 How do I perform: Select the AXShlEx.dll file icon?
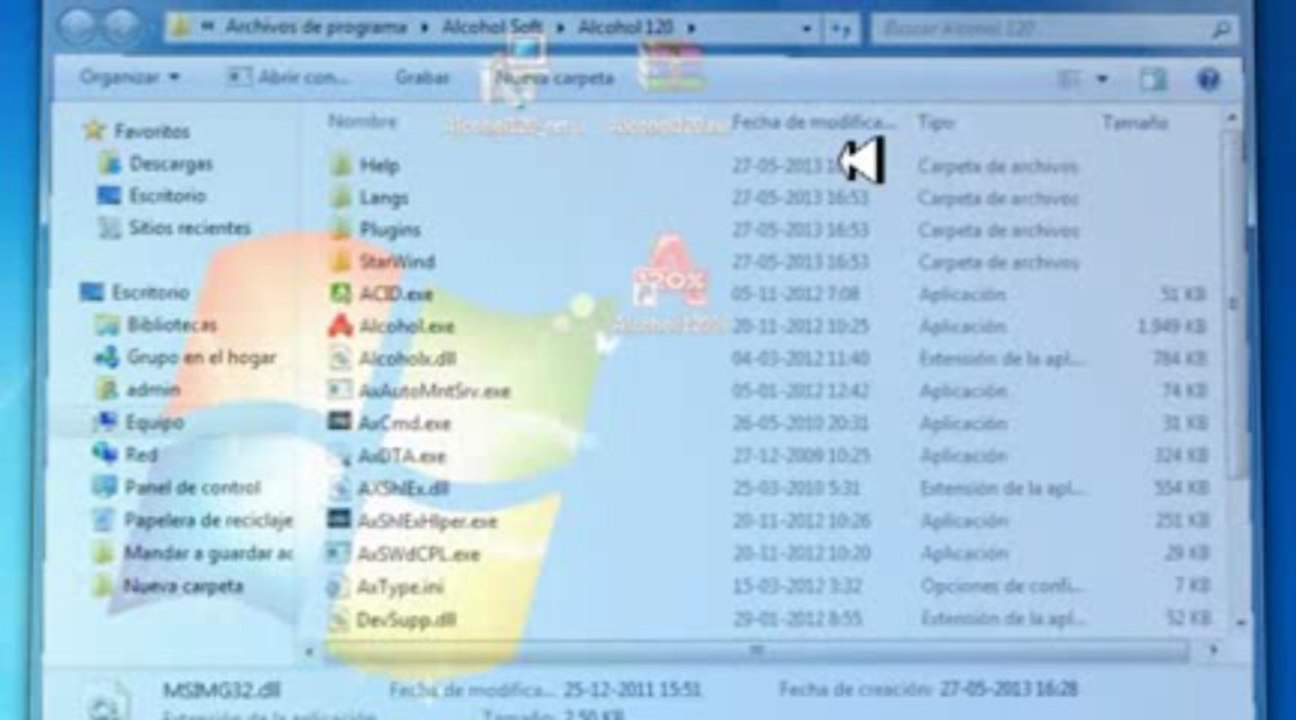point(342,488)
